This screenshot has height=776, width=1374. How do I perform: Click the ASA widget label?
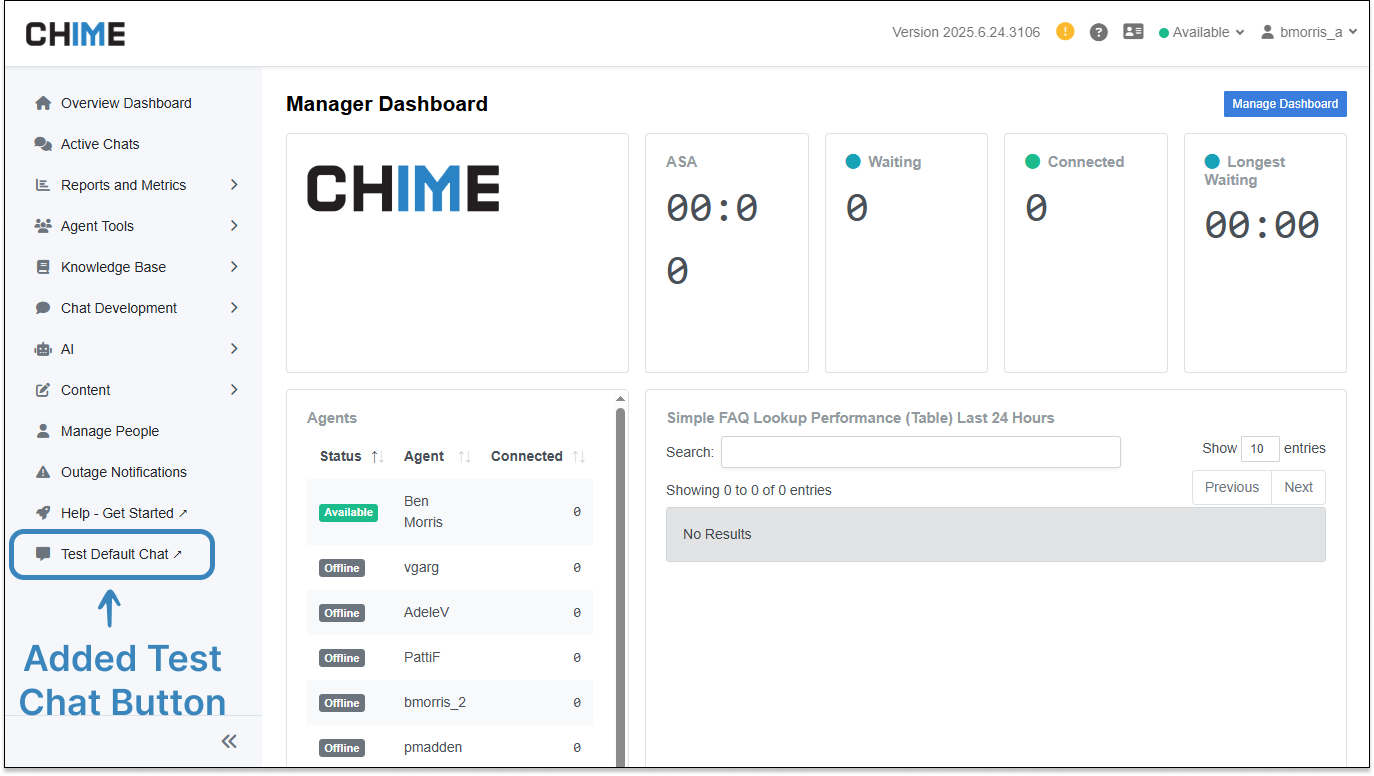(682, 162)
